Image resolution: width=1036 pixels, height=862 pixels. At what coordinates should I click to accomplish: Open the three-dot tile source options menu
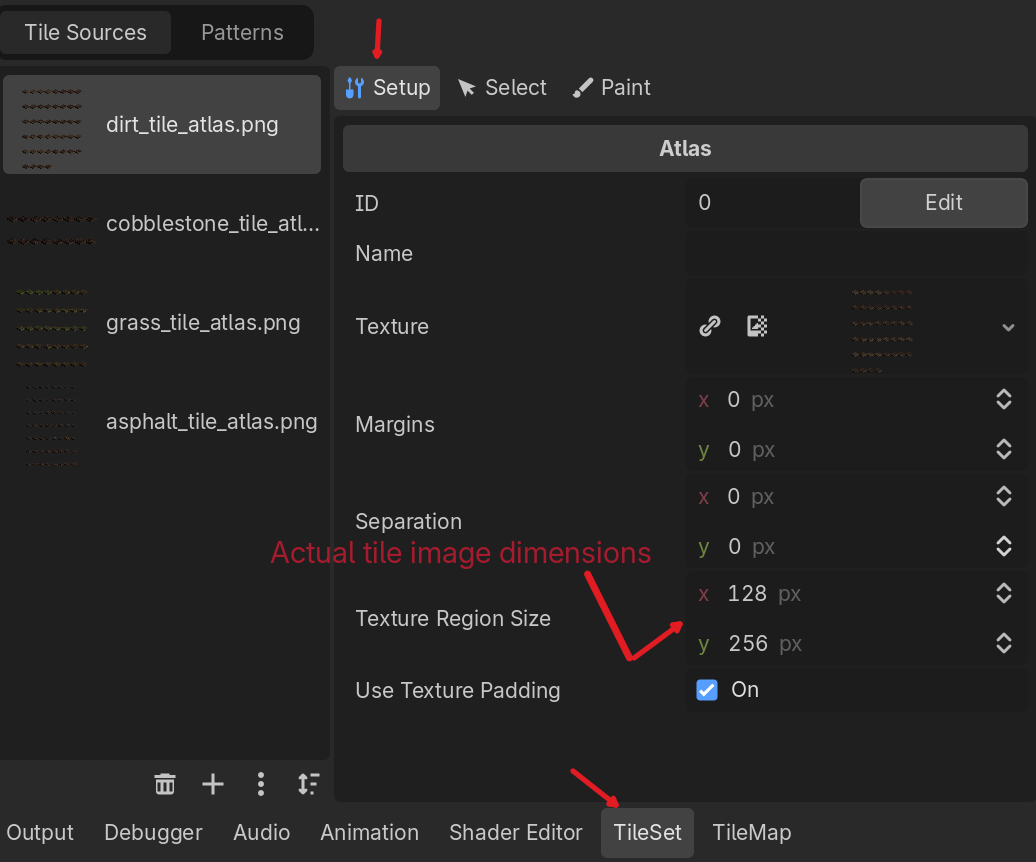261,784
